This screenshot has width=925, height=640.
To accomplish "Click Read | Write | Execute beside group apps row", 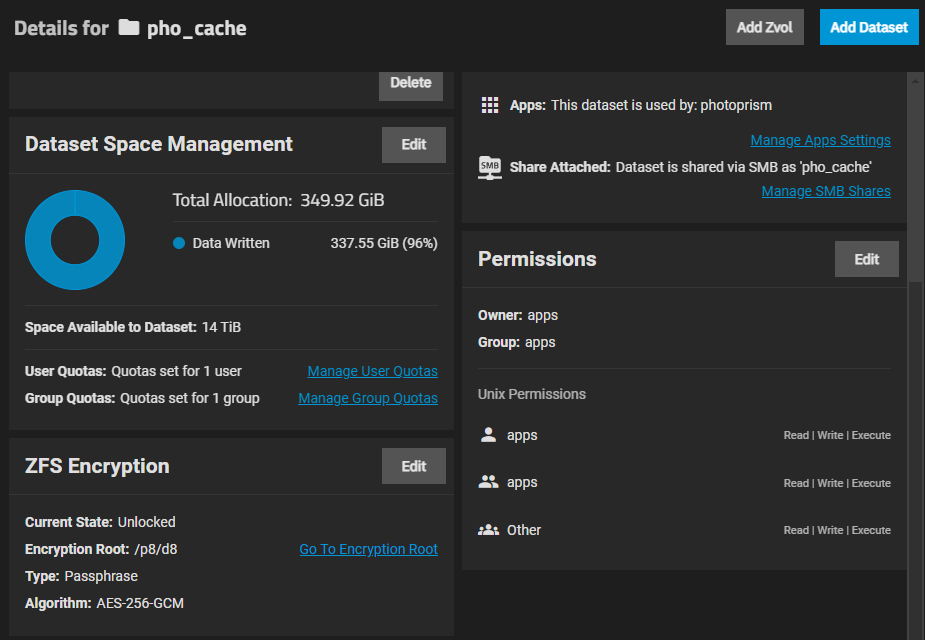I will [x=837, y=483].
